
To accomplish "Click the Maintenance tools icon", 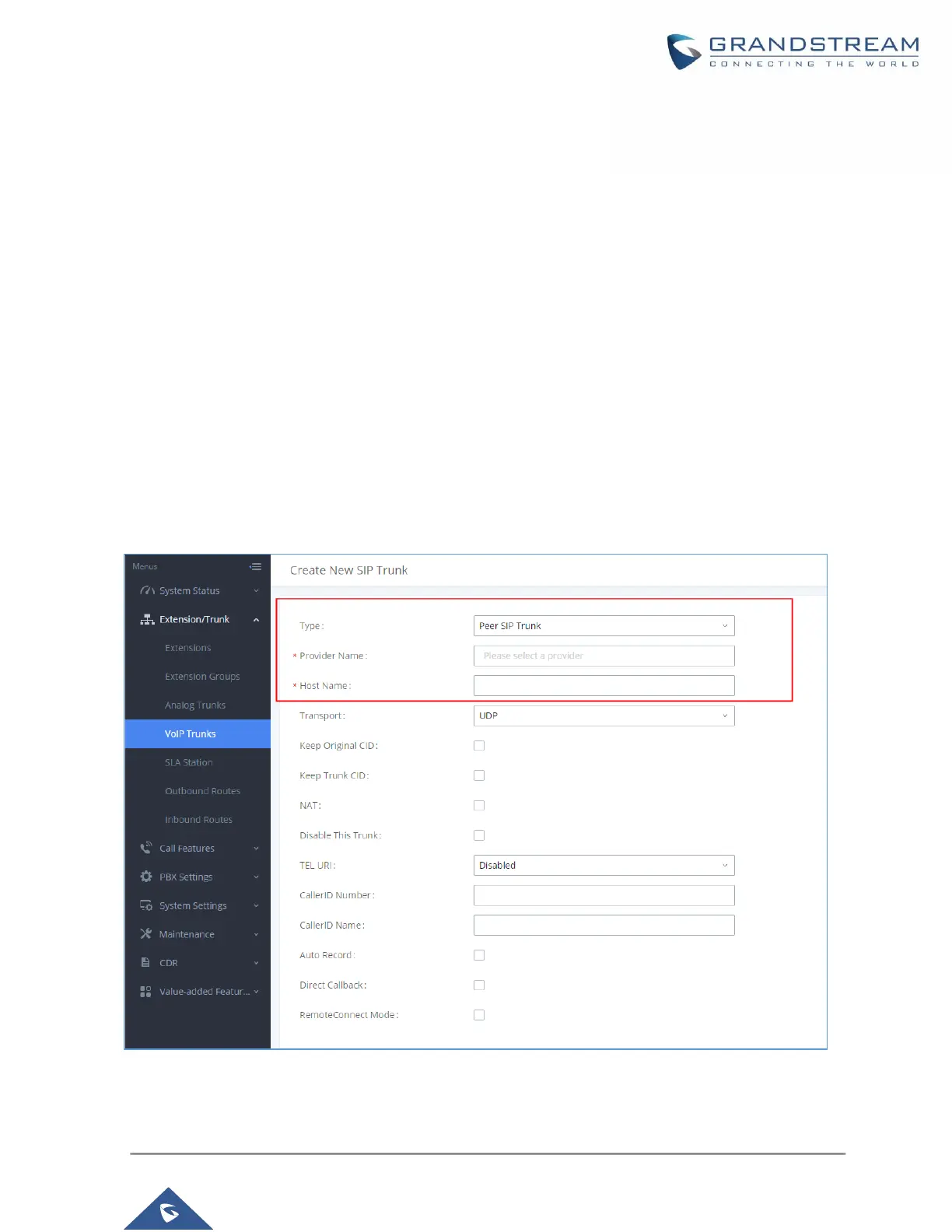I will tap(145, 934).
